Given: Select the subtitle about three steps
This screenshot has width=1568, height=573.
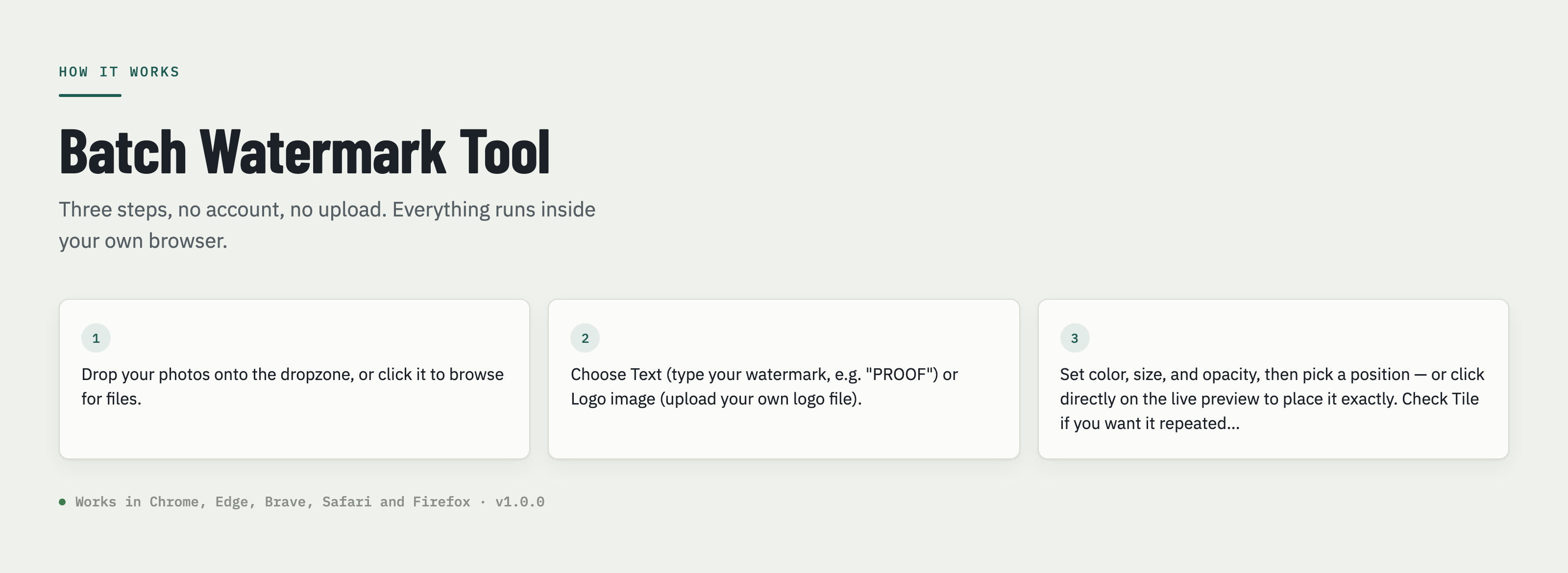Looking at the screenshot, I should (327, 225).
